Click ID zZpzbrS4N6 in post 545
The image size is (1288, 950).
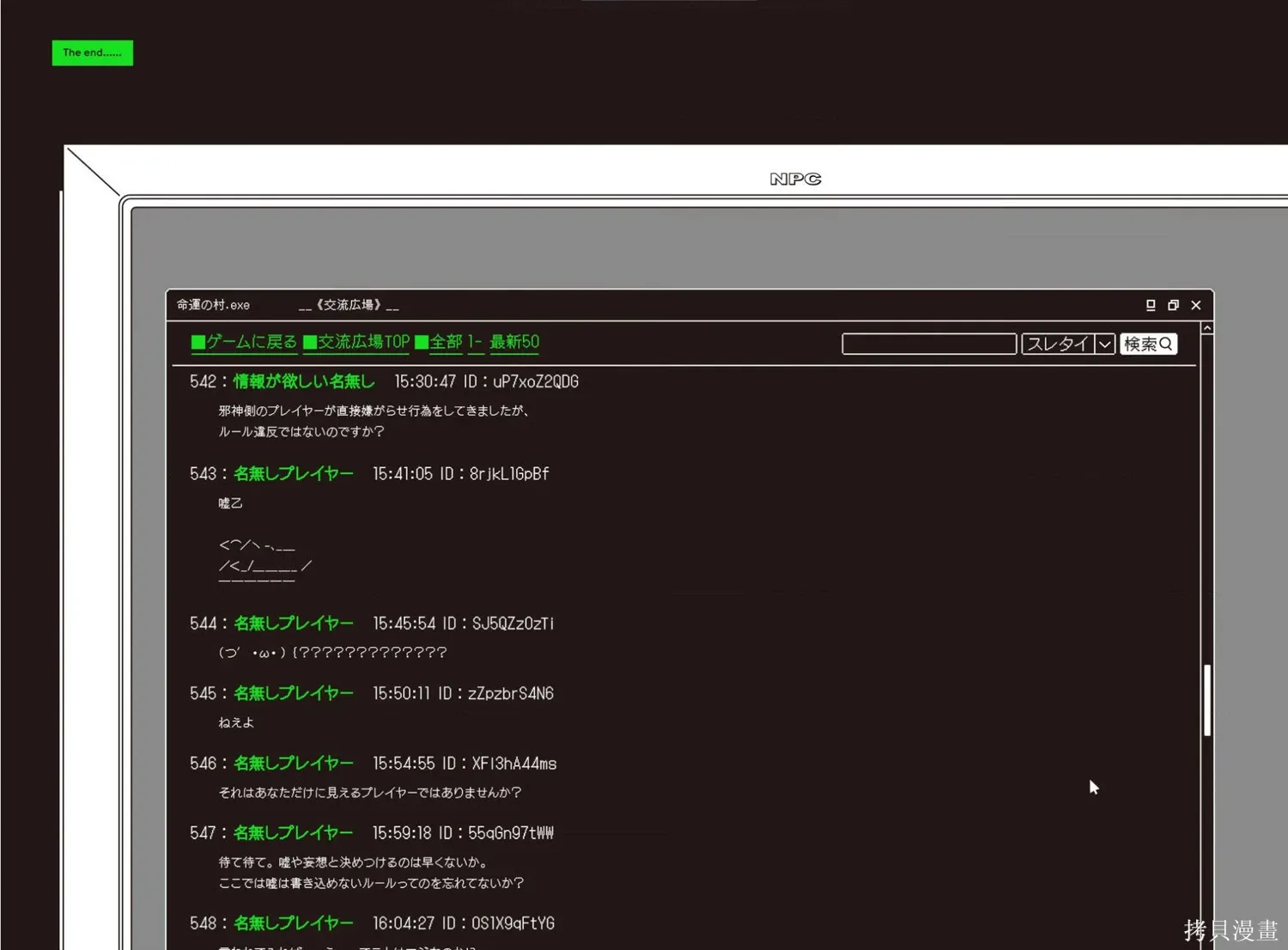pyautogui.click(x=511, y=693)
